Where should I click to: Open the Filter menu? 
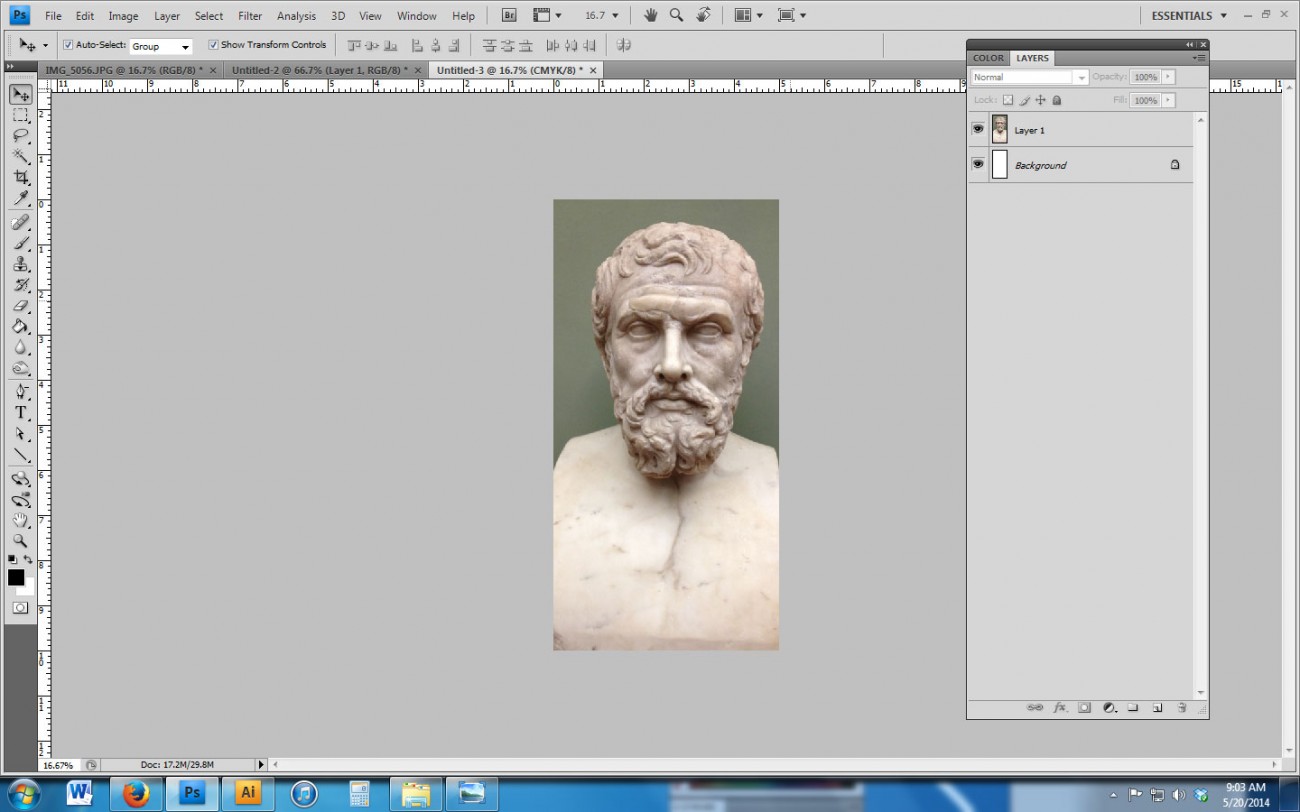click(x=249, y=15)
